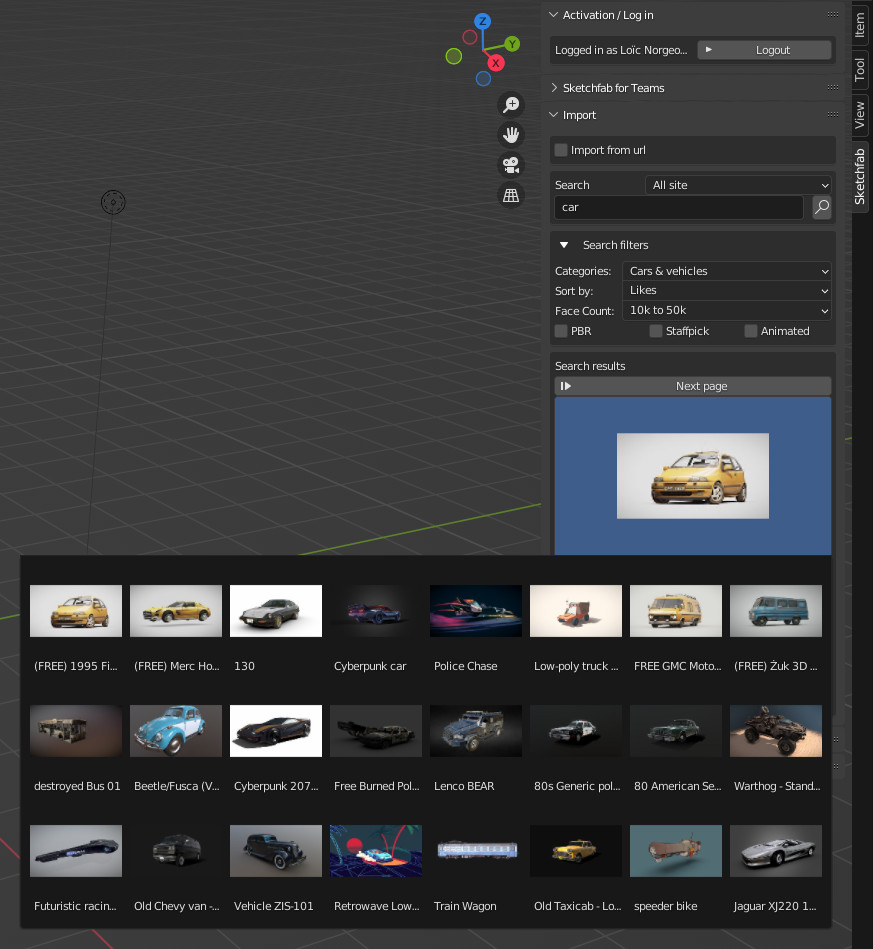Viewport: 873px width, 949px height.
Task: Enable the Import from url checkbox
Action: coord(561,150)
